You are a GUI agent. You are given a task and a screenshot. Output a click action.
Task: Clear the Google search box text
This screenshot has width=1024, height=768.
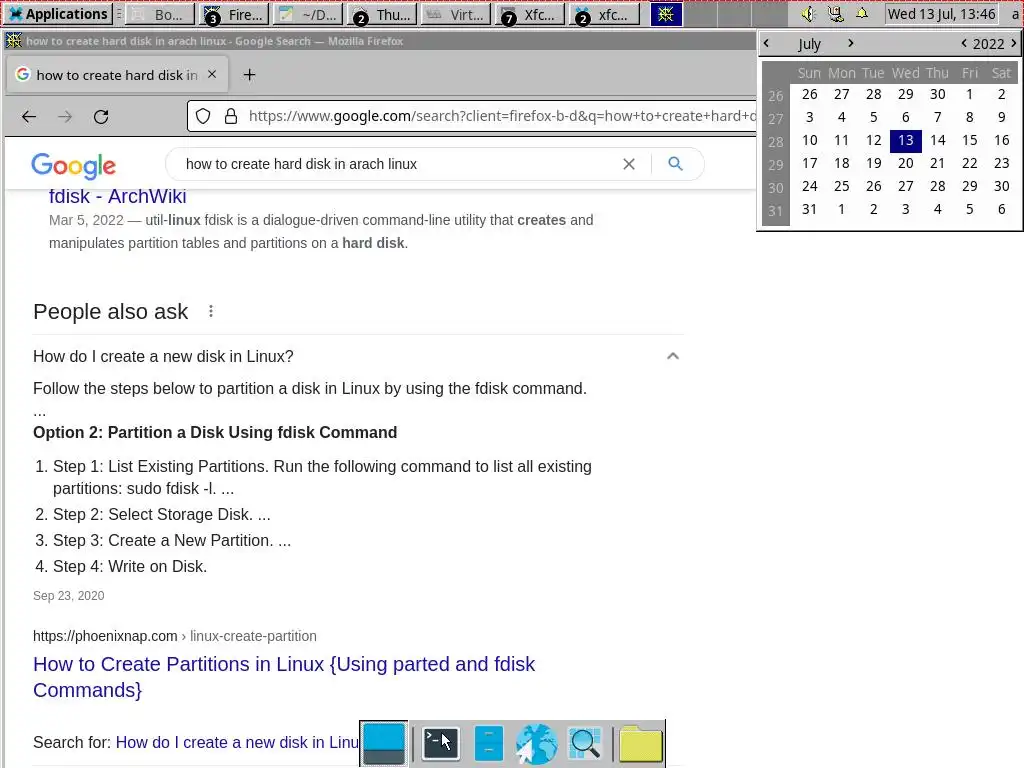629,164
